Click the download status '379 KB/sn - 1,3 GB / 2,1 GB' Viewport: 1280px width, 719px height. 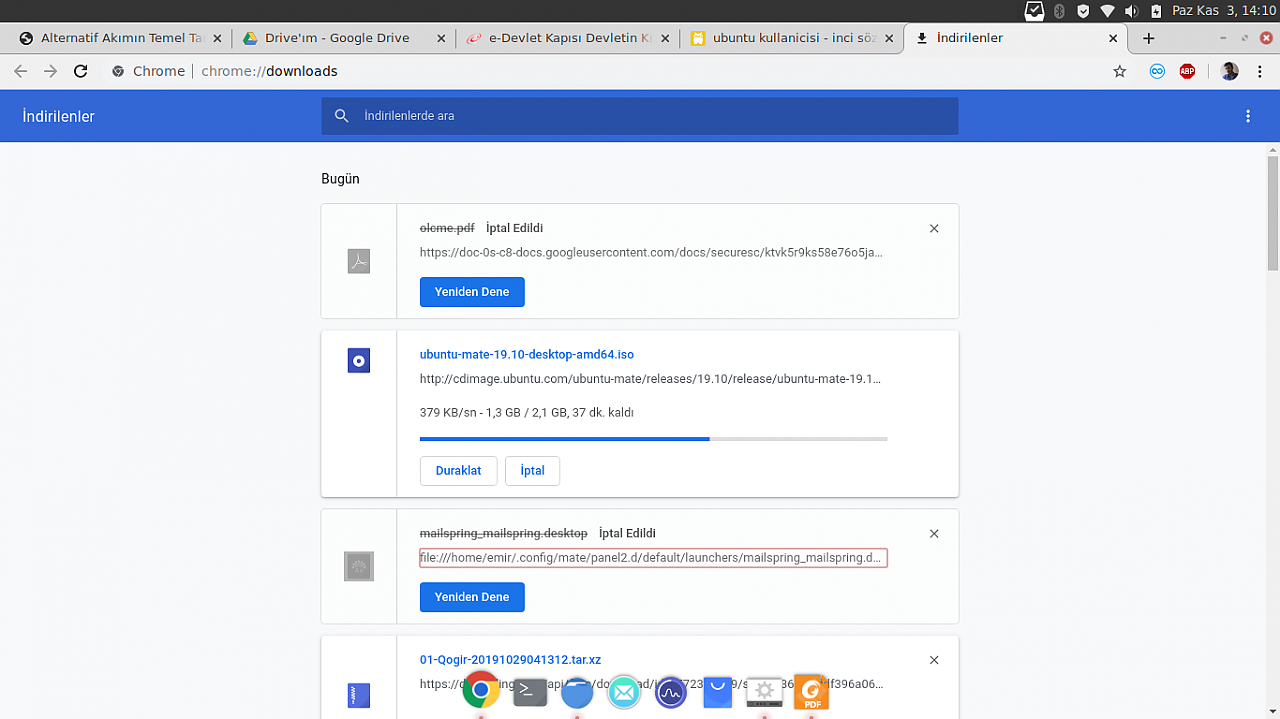tap(527, 413)
